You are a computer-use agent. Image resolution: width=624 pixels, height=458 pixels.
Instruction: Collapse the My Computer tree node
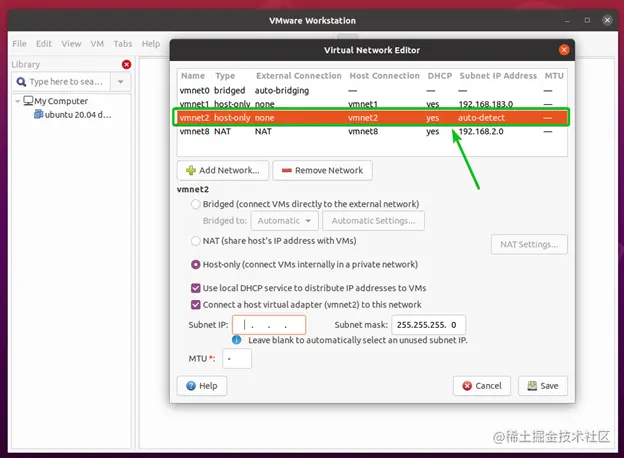click(x=17, y=101)
